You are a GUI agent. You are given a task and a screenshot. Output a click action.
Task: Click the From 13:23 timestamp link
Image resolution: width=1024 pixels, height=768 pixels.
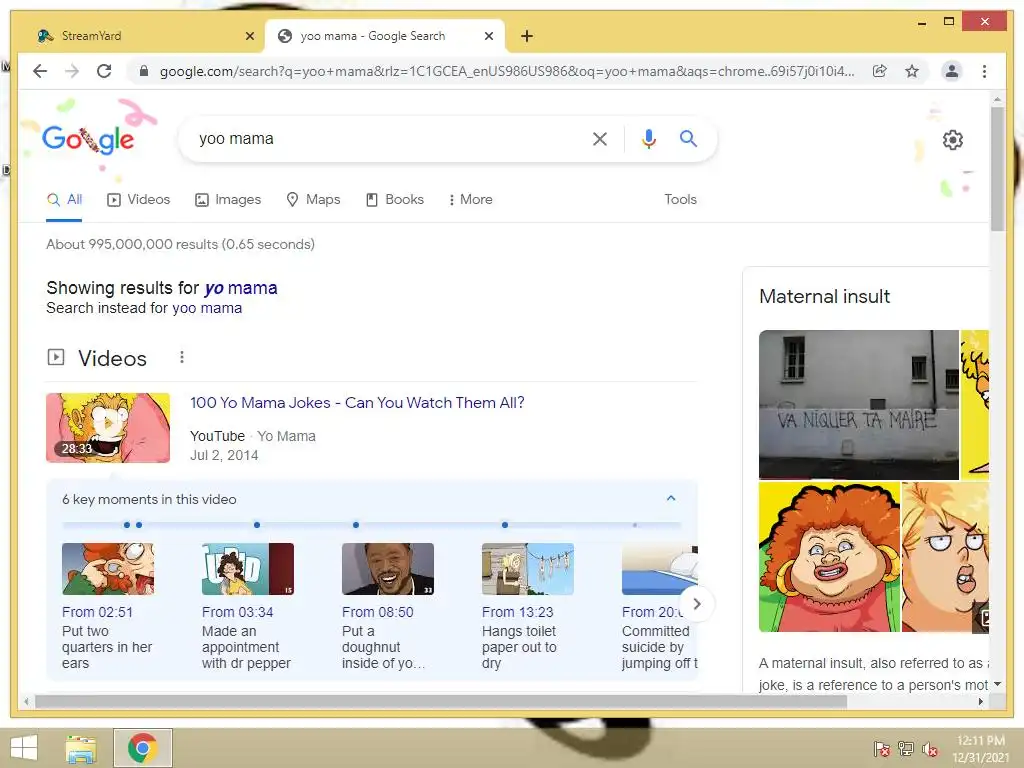(x=517, y=613)
